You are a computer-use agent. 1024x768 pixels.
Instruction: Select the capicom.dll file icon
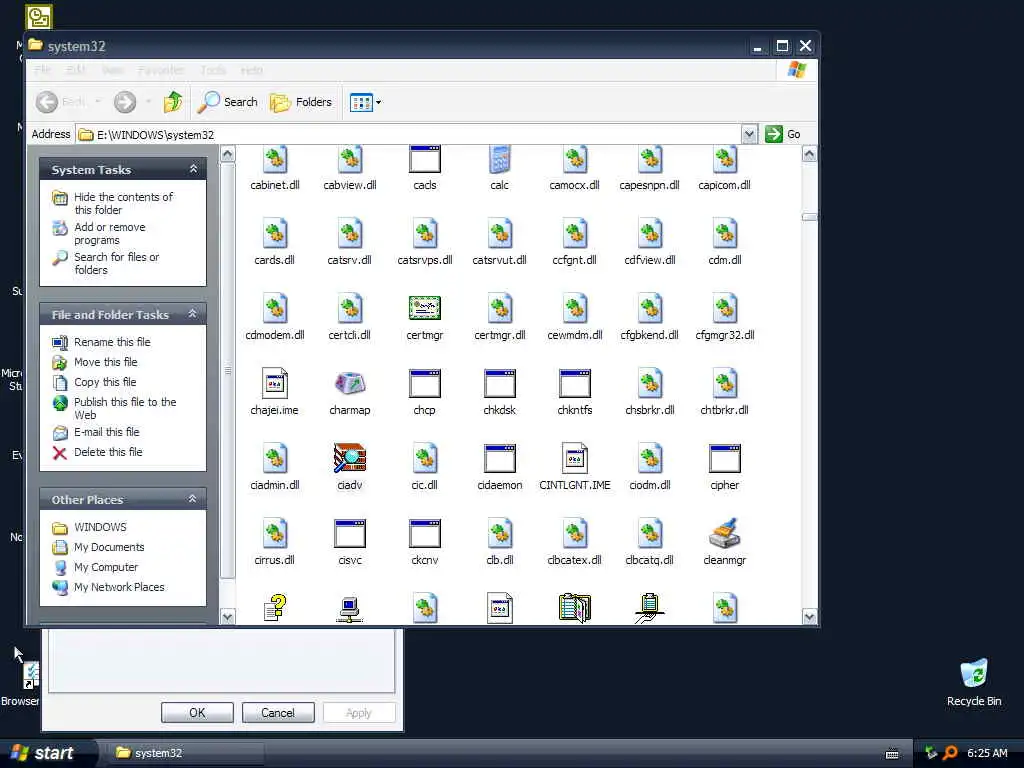[724, 160]
